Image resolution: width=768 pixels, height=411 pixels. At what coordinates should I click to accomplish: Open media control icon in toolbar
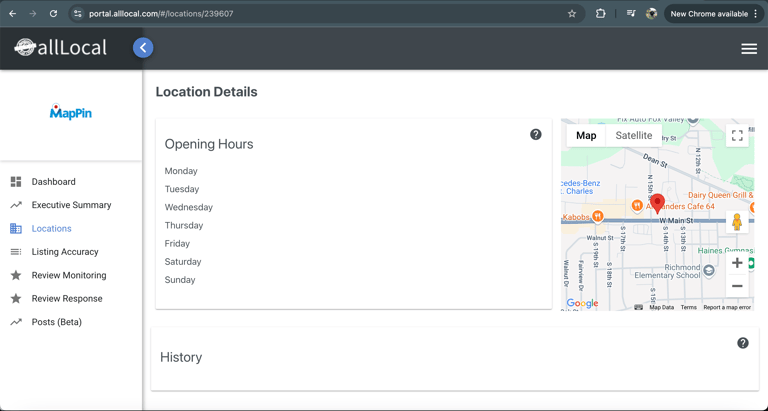[631, 14]
